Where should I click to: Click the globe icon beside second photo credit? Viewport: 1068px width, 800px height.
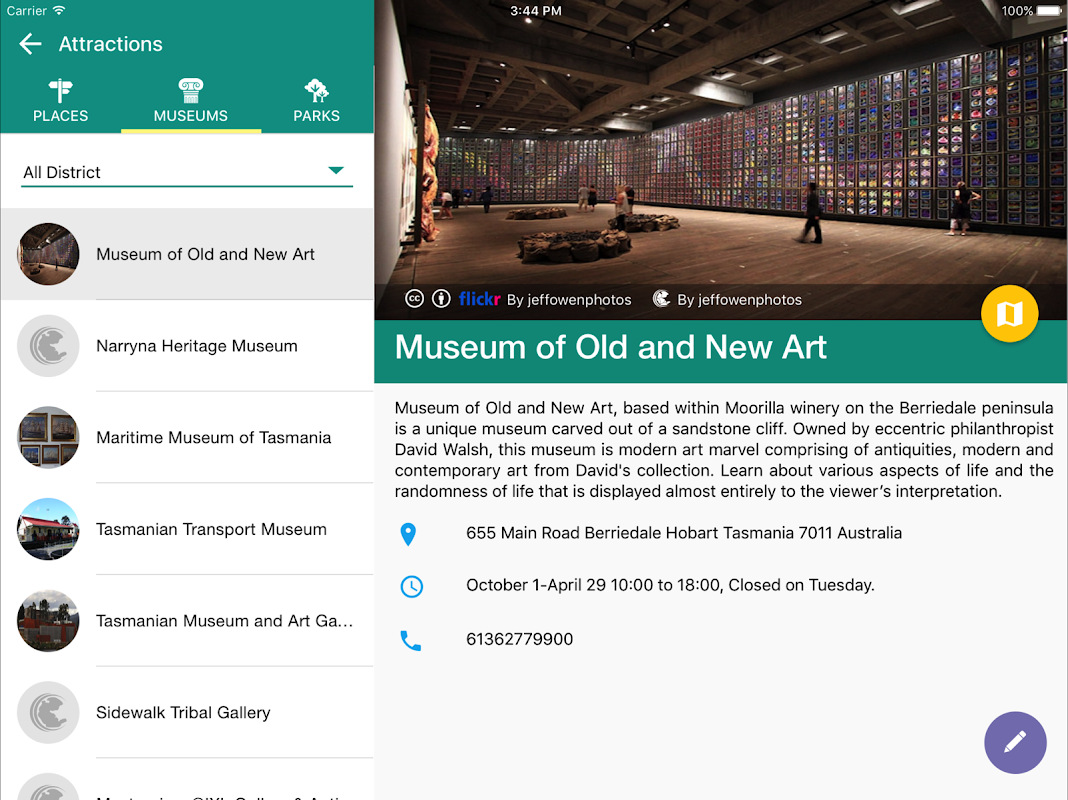pyautogui.click(x=661, y=299)
